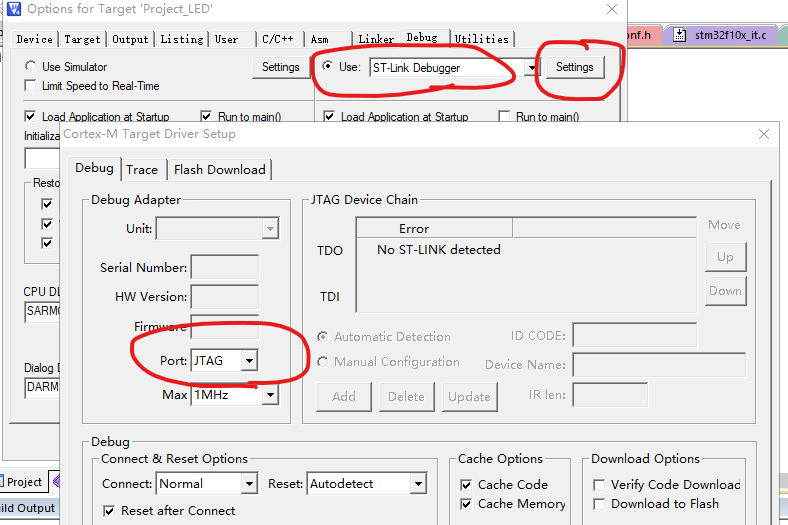Click the Update button in JTAG Device Chain
Viewport: 788px width, 525px height.
469,397
